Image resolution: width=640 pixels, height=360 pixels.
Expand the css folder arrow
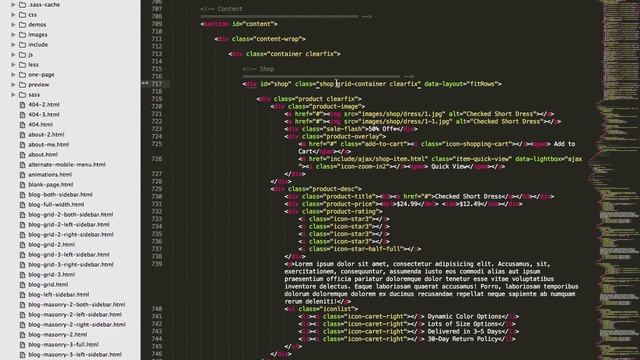point(13,14)
